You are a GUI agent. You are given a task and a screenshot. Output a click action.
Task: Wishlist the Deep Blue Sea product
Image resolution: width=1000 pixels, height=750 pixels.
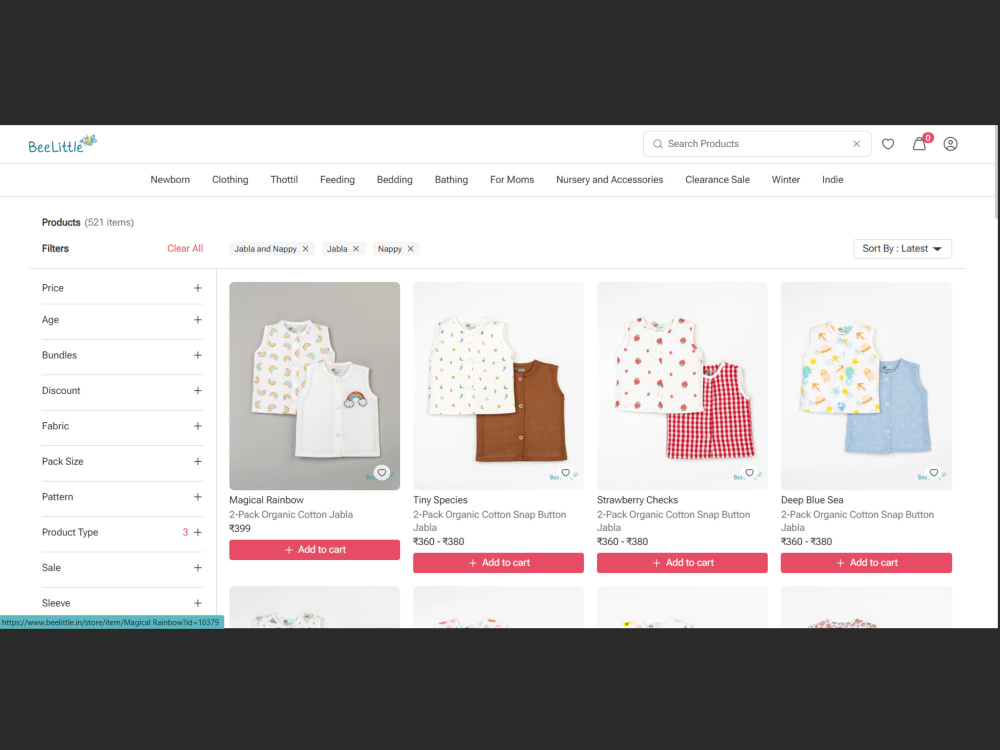[934, 473]
